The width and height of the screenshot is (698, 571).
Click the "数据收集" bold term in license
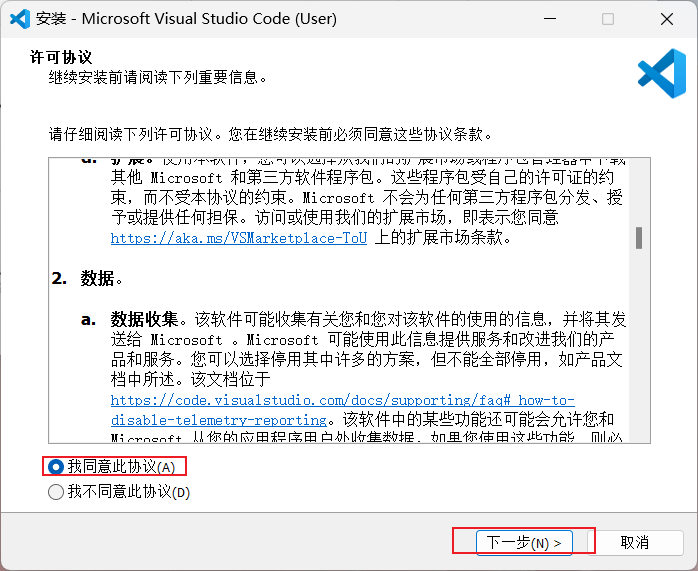click(x=145, y=319)
